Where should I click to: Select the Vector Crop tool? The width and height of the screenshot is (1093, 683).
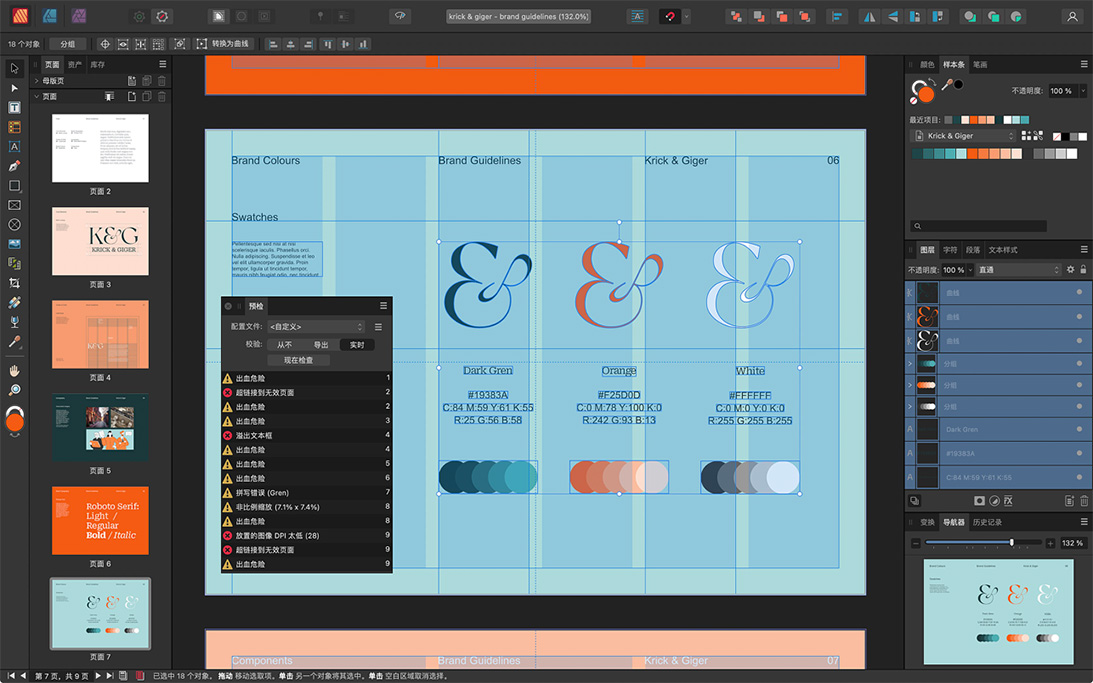click(x=14, y=283)
